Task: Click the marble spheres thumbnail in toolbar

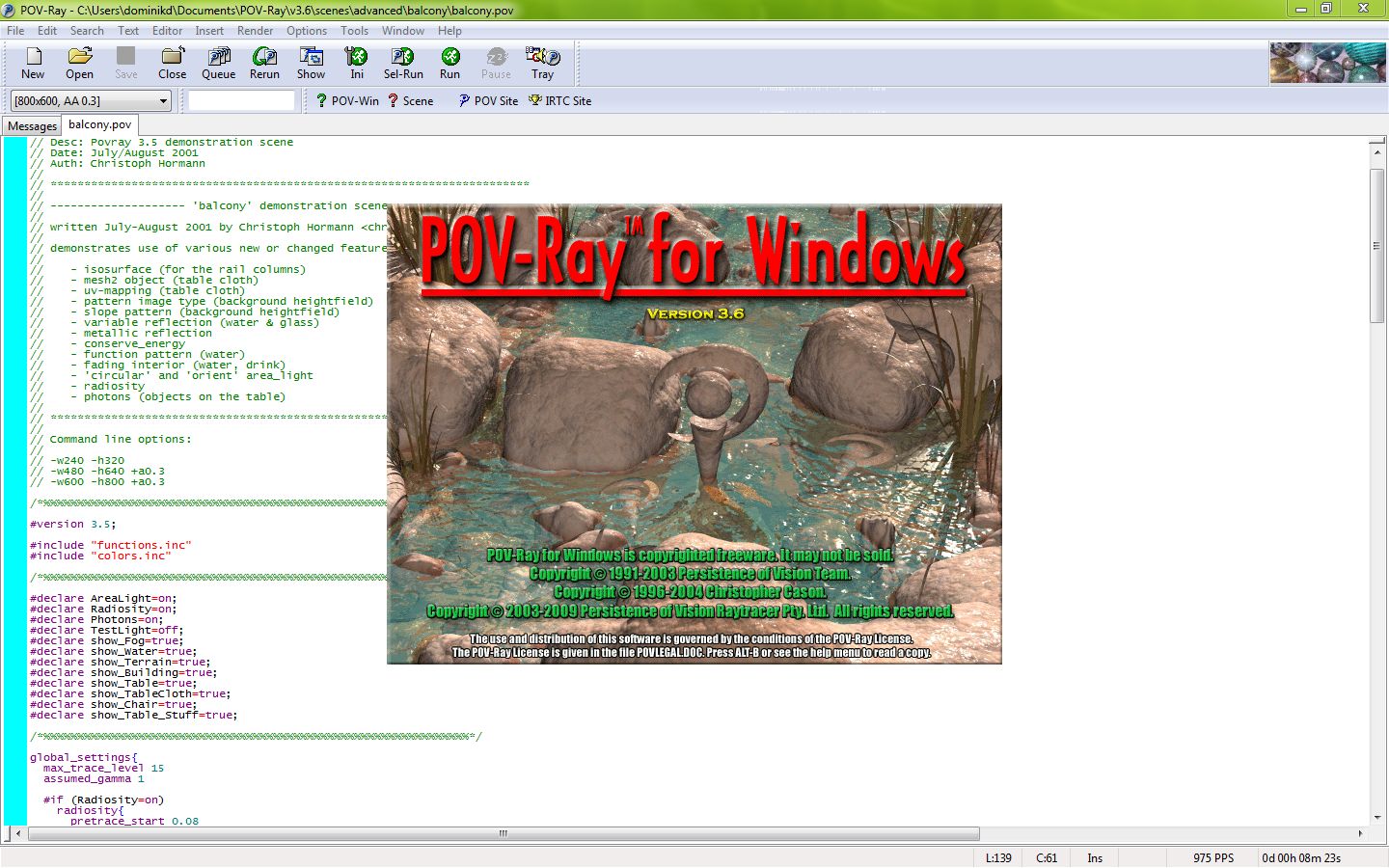Action: [1327, 63]
